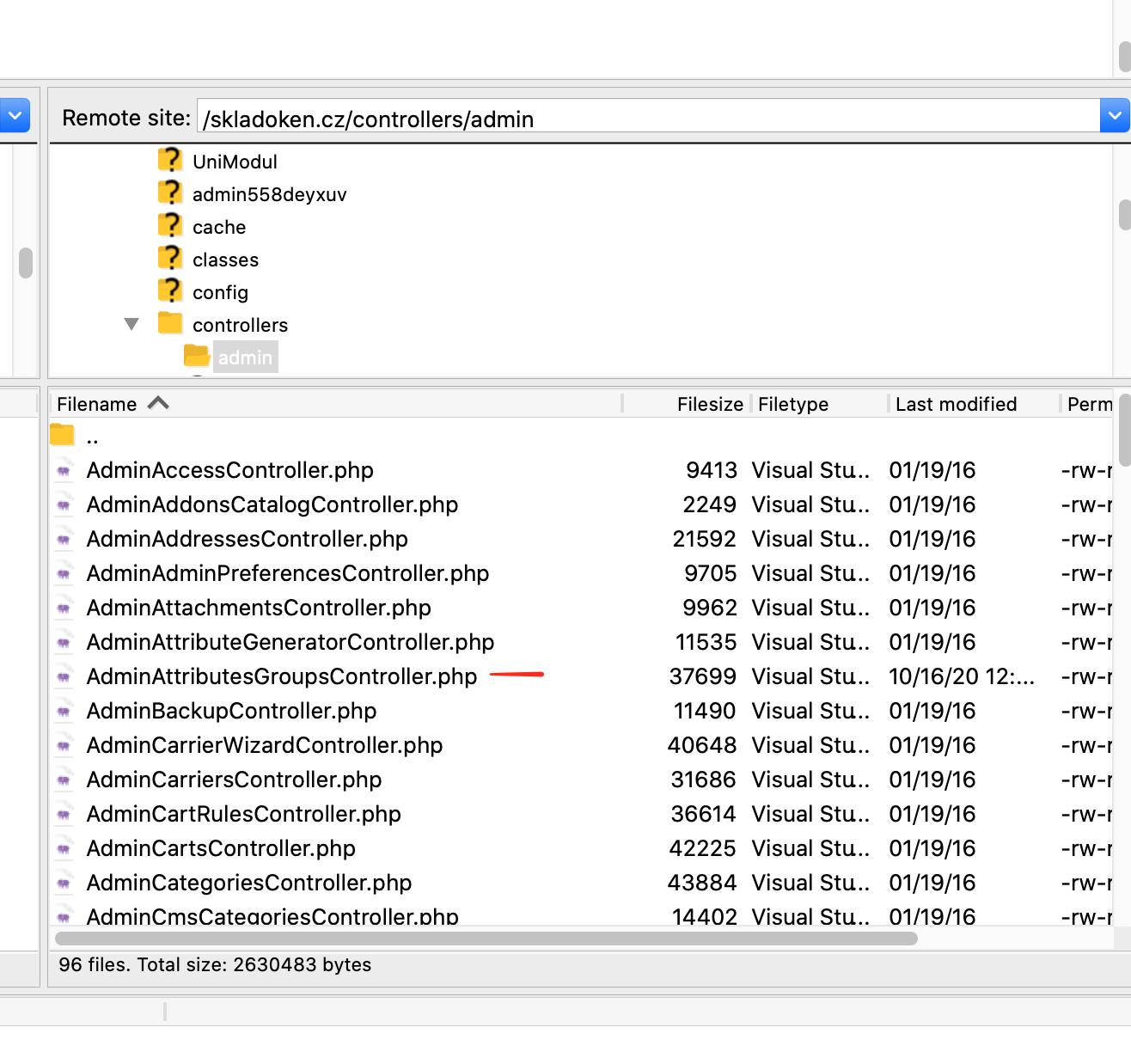1131x1064 pixels.
Task: Collapse the controllers tree node
Action: [x=131, y=324]
